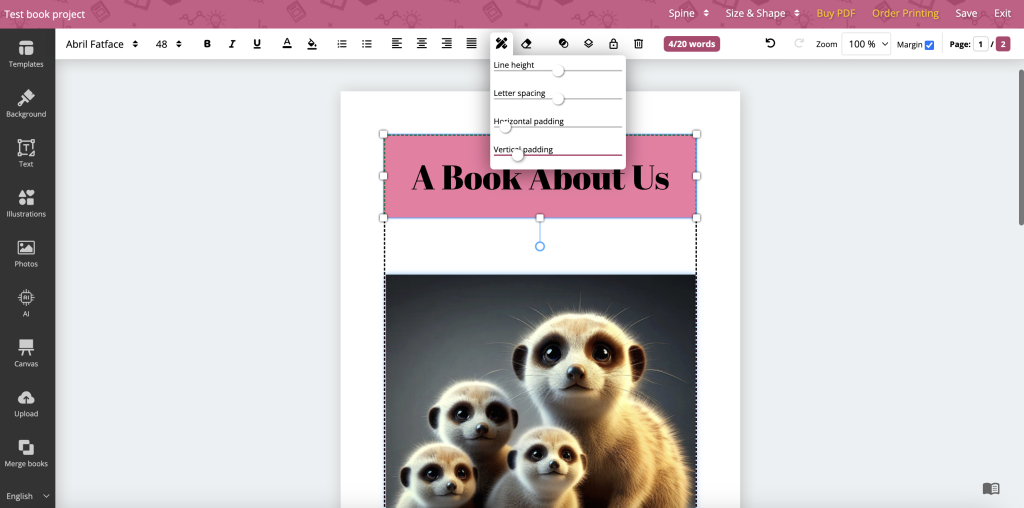
Task: Open the Upload panel
Action: tap(26, 404)
